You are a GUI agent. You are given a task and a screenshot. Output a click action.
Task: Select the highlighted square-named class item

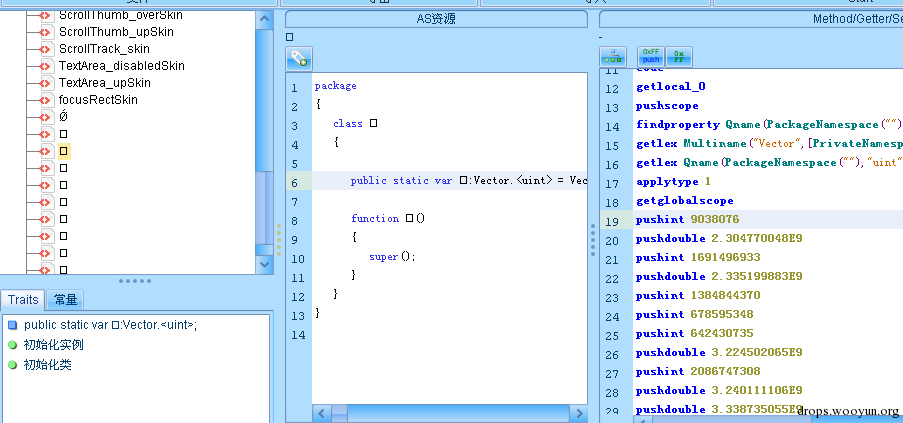[x=63, y=151]
